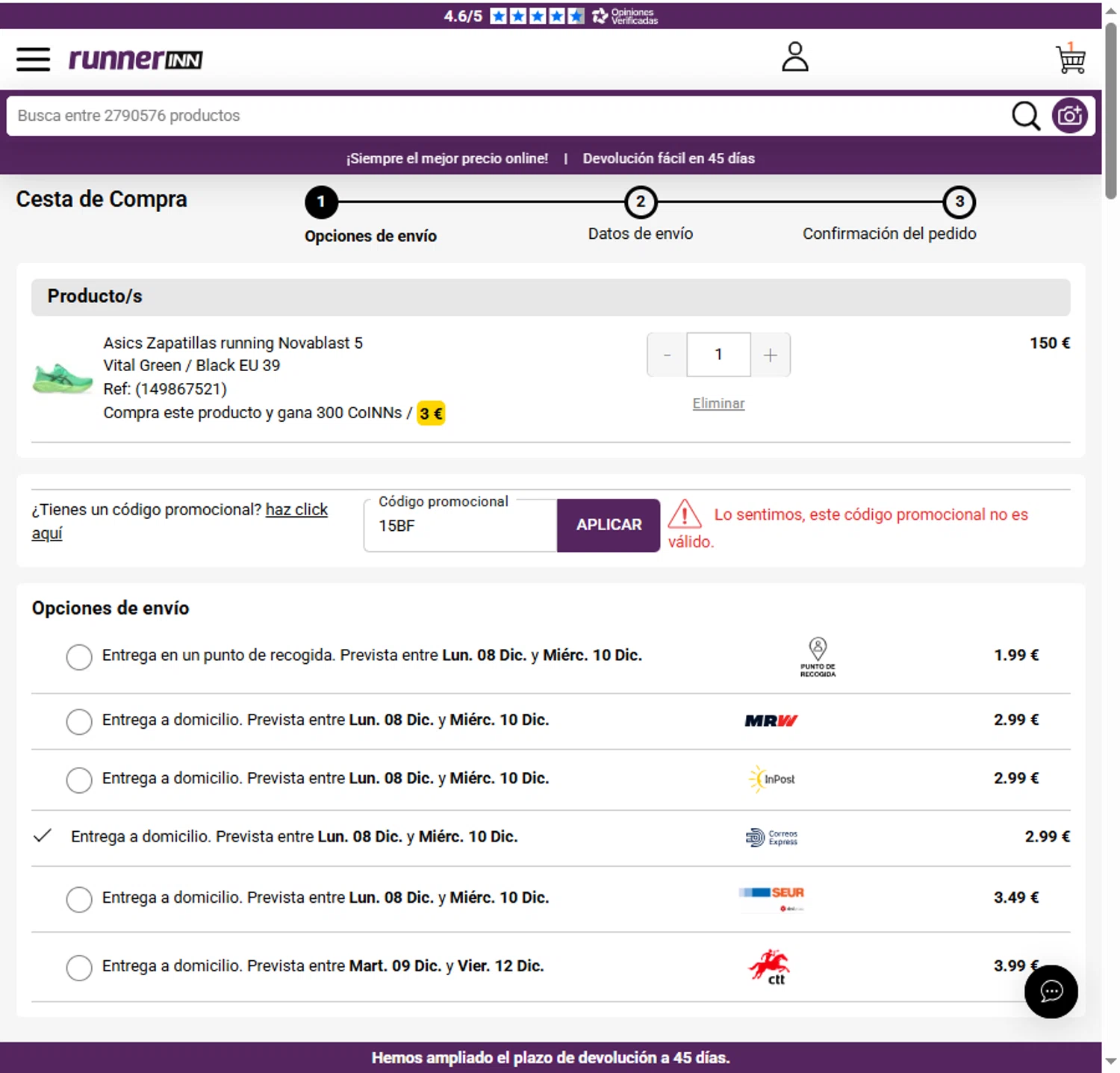Click the '4.6/5' rating score
Viewport: 1120px width, 1073px height.
click(x=463, y=16)
